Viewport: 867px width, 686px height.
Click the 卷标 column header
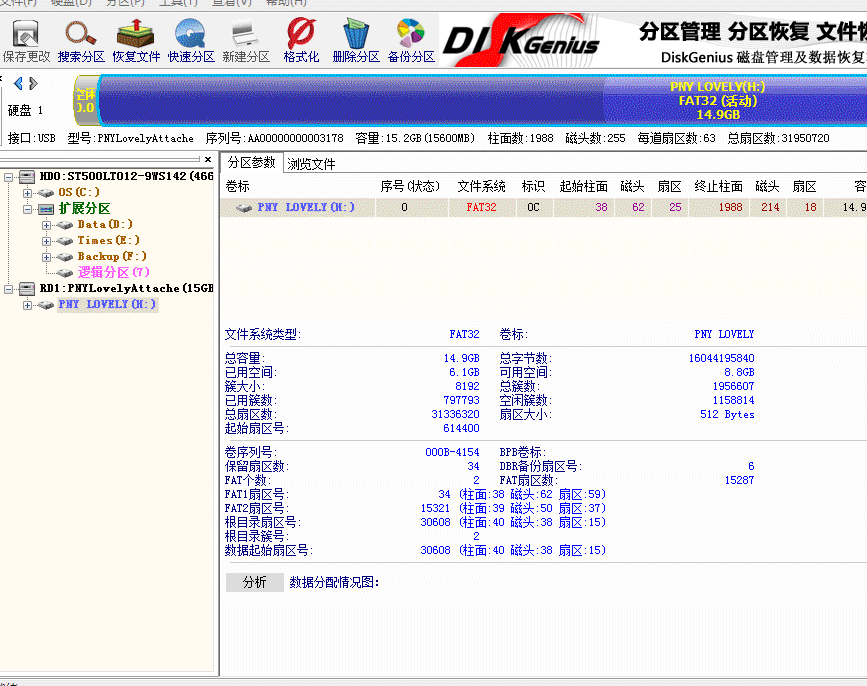pyautogui.click(x=238, y=186)
